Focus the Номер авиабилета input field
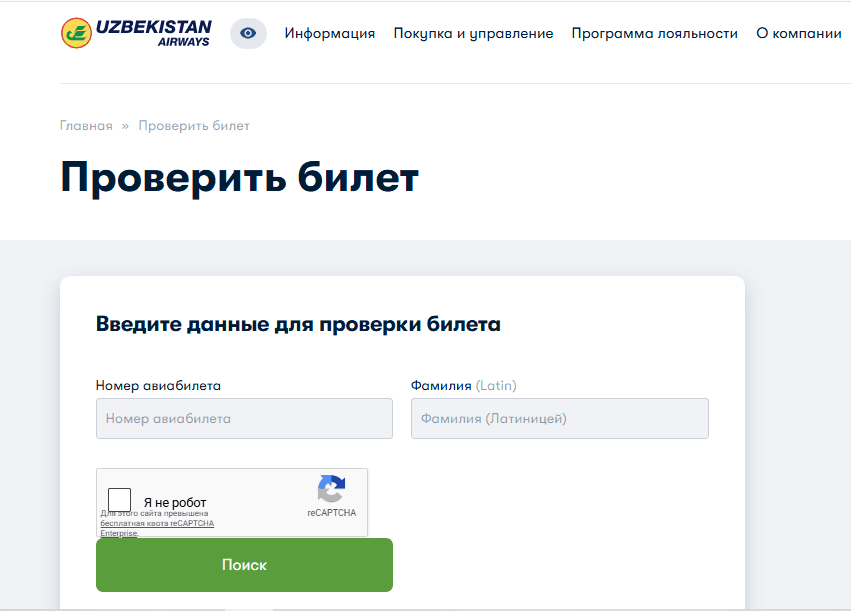The height and width of the screenshot is (611, 851). pos(244,418)
